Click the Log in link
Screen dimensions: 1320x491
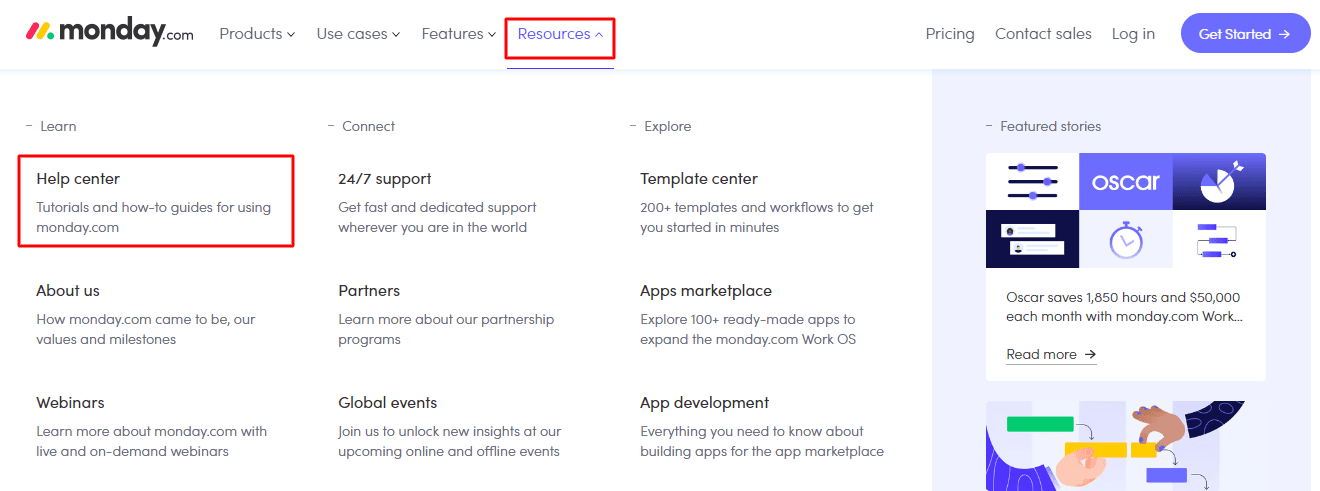[x=1133, y=34]
